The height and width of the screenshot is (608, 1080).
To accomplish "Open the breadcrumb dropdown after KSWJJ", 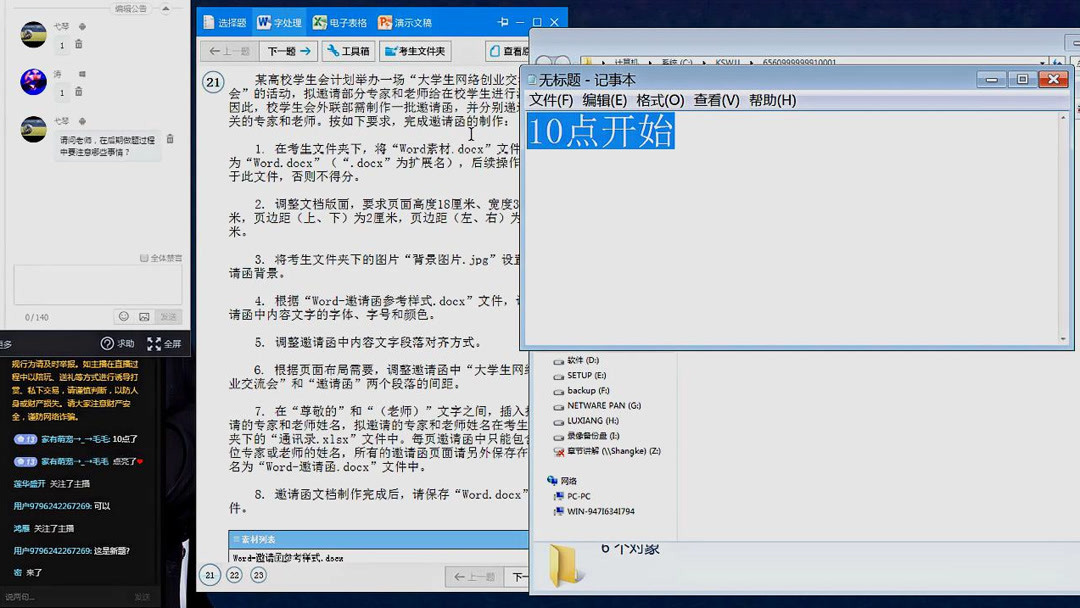I will coord(751,60).
